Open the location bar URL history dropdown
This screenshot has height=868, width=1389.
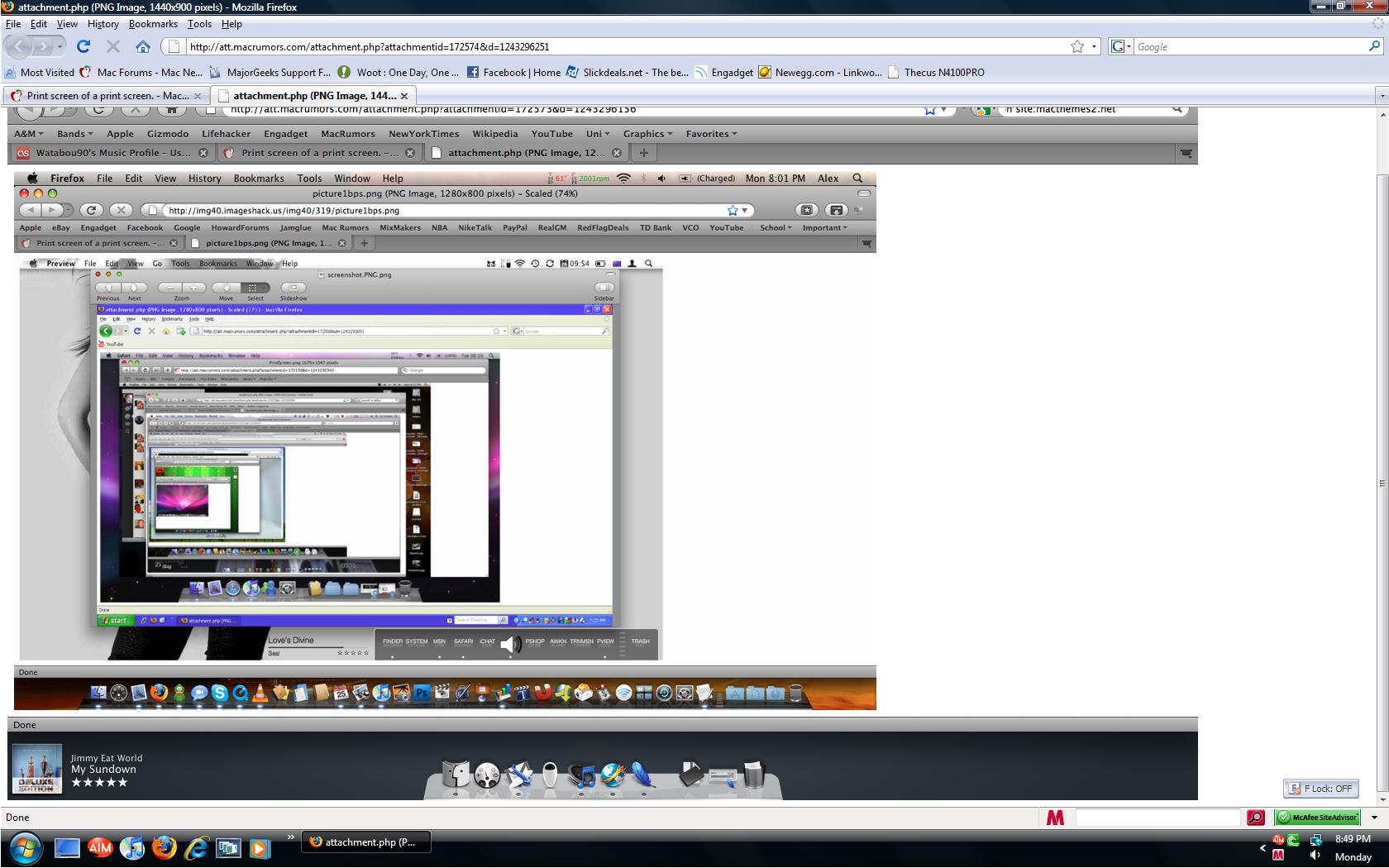tap(1094, 46)
